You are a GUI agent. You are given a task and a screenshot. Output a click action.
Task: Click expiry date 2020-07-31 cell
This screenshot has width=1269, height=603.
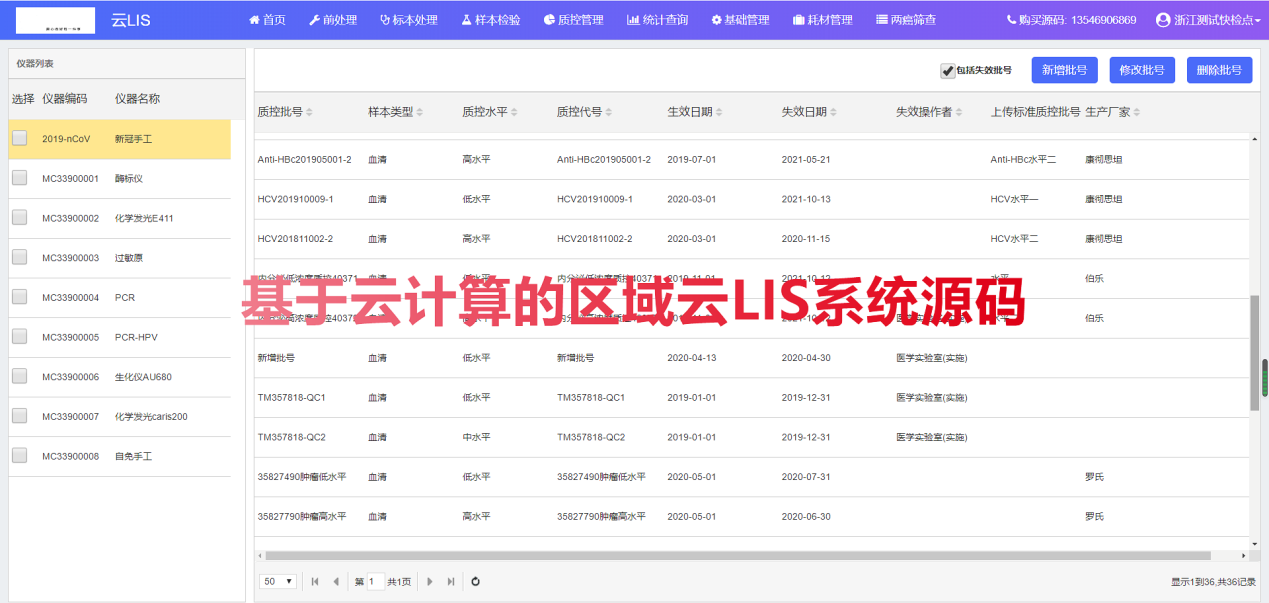(x=806, y=477)
